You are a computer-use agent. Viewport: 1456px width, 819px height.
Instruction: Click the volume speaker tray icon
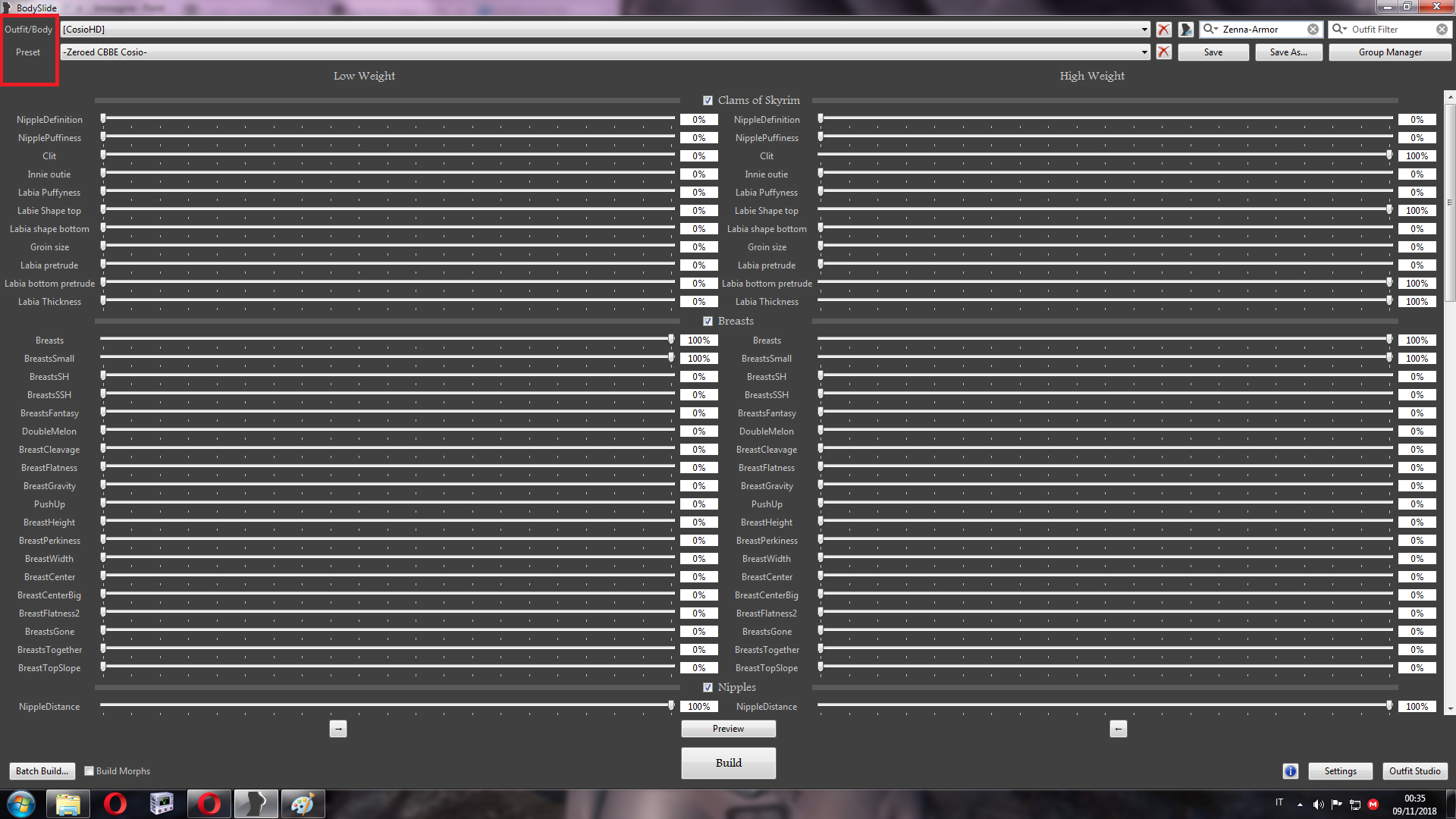coord(1318,805)
